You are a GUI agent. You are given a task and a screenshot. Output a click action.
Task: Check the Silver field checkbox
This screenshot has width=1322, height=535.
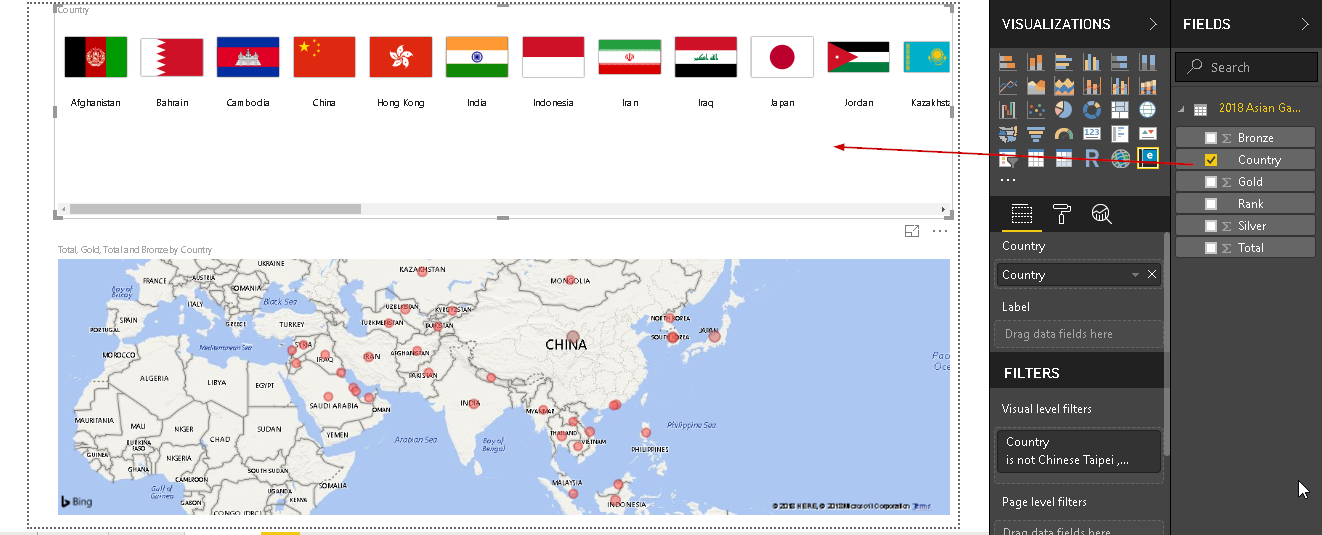[1211, 226]
